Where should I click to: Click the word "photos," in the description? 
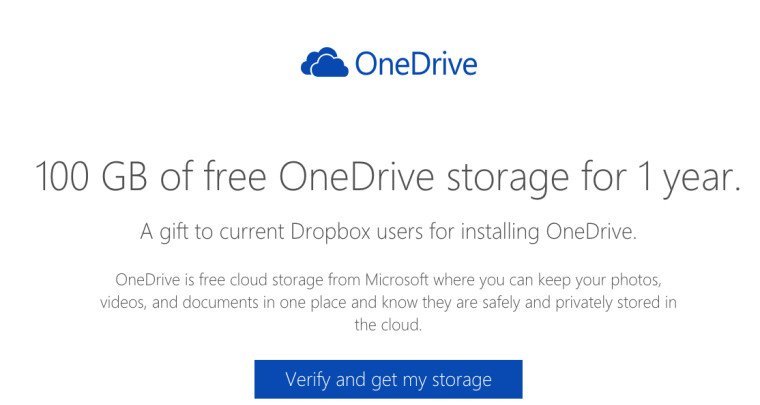635,280
